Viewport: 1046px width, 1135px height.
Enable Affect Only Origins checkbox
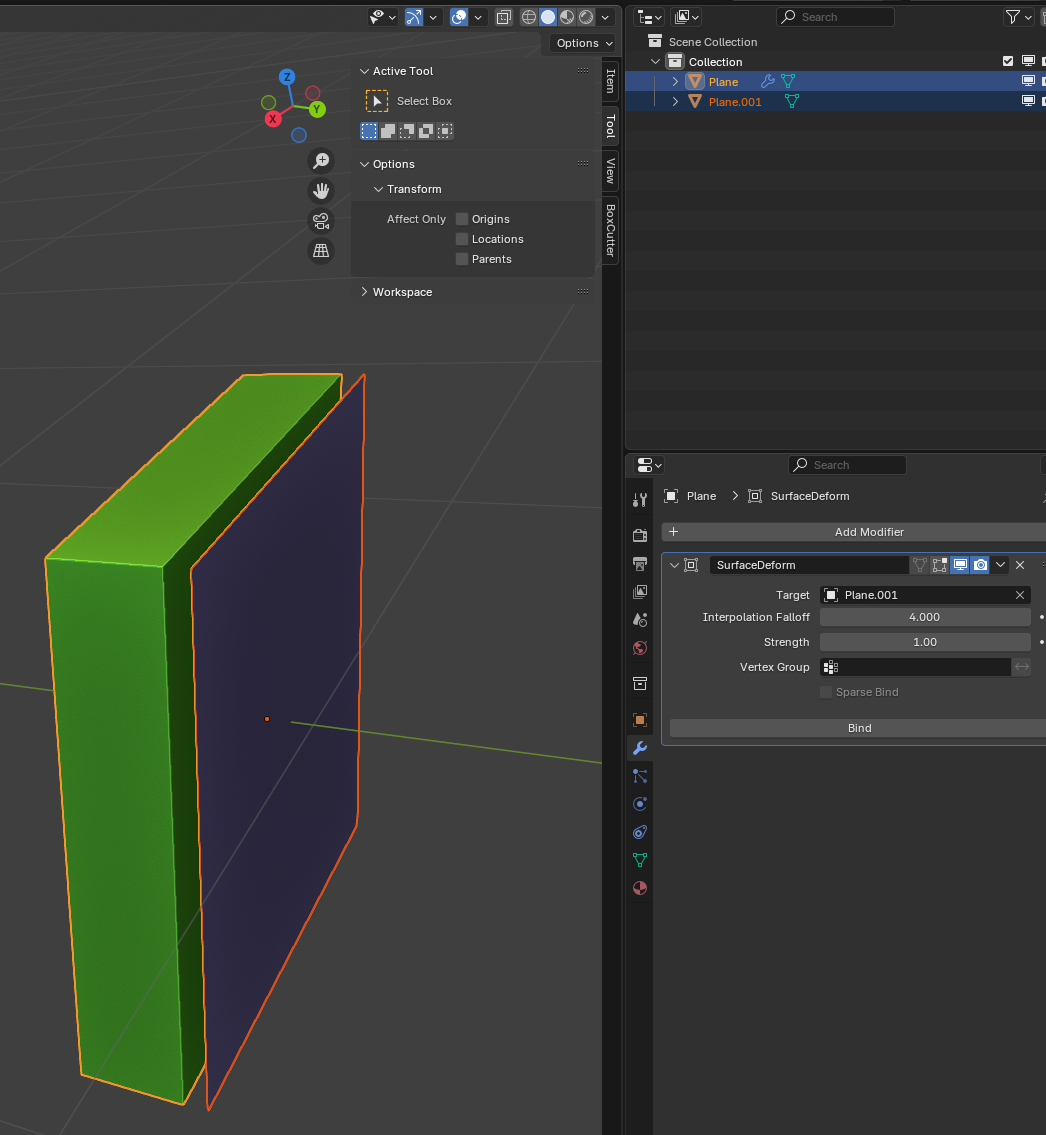coord(462,219)
